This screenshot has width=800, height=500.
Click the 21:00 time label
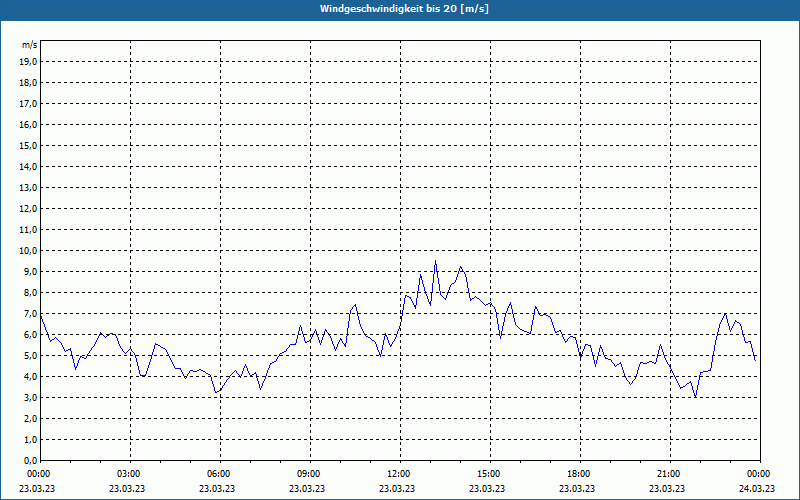click(670, 474)
